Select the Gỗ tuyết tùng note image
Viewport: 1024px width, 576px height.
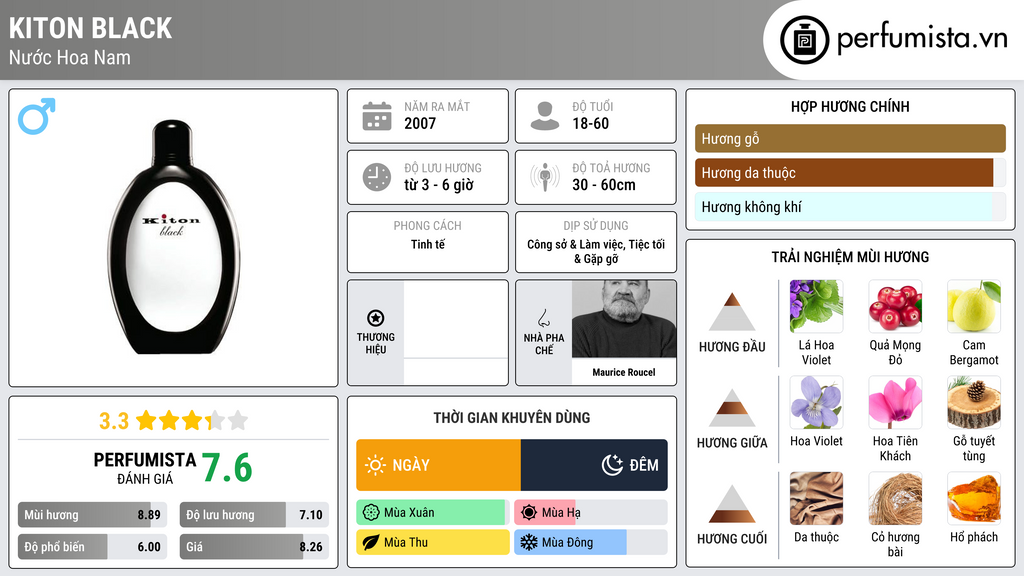pyautogui.click(x=974, y=402)
